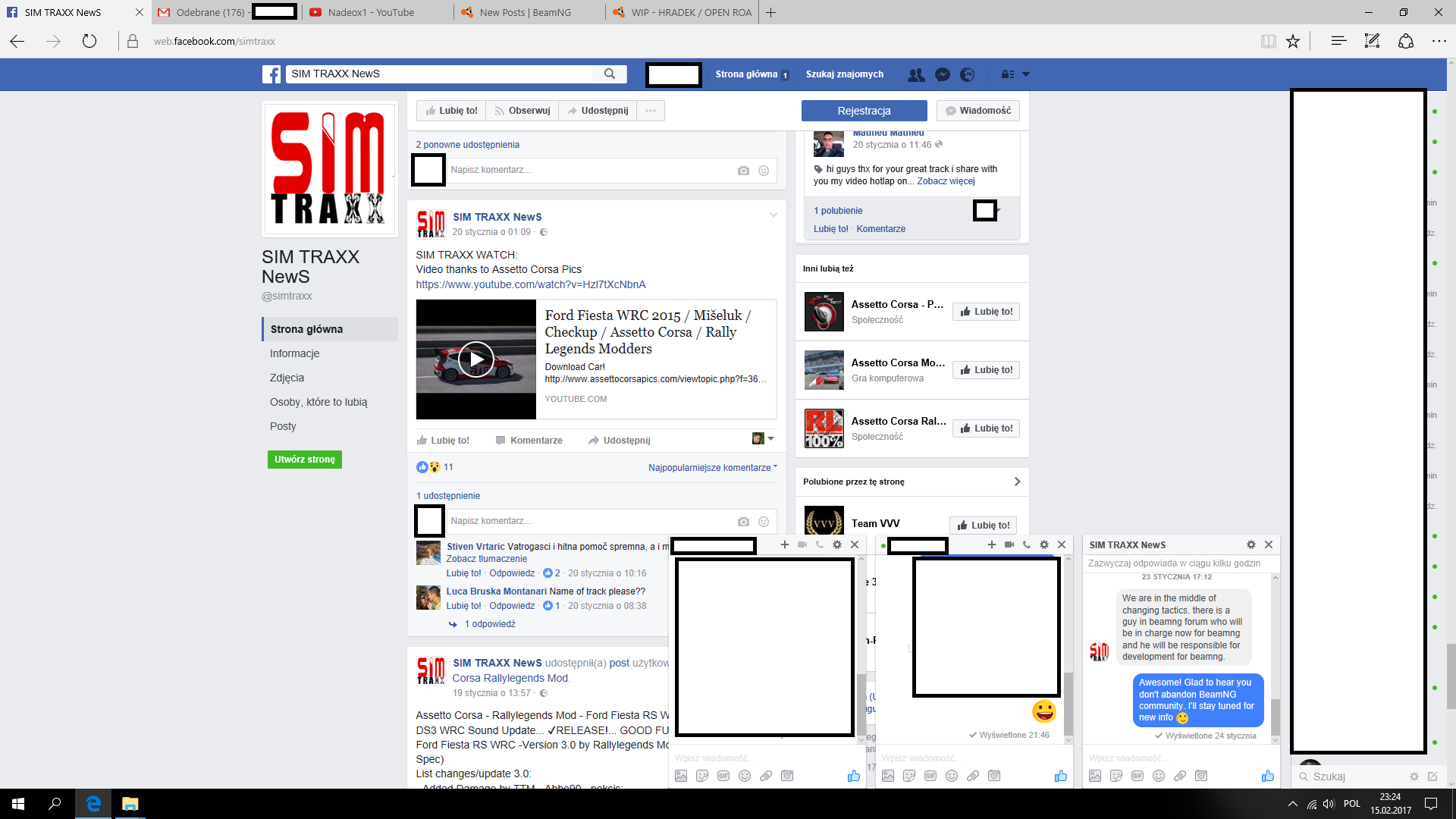This screenshot has width=1456, height=819.
Task: Play the Ford Fiesta WRC video thumbnail
Action: tap(476, 359)
